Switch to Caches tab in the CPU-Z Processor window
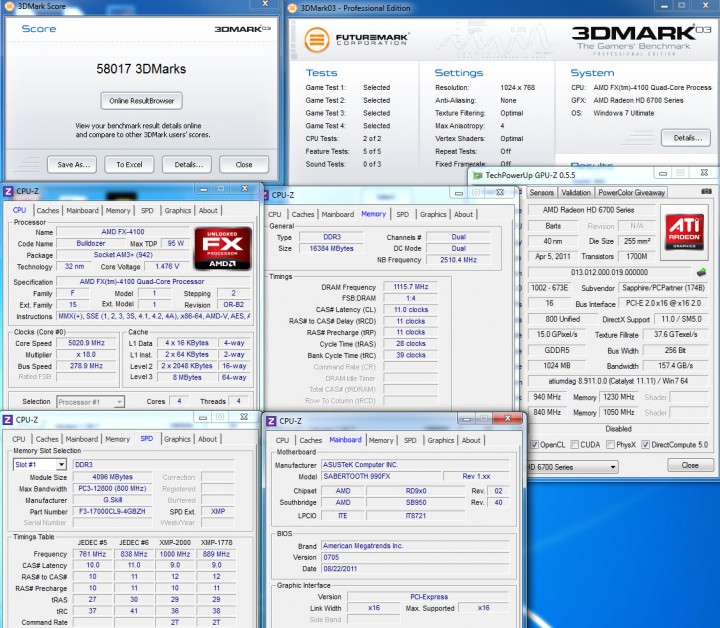Image resolution: width=720 pixels, height=628 pixels. coord(48,210)
